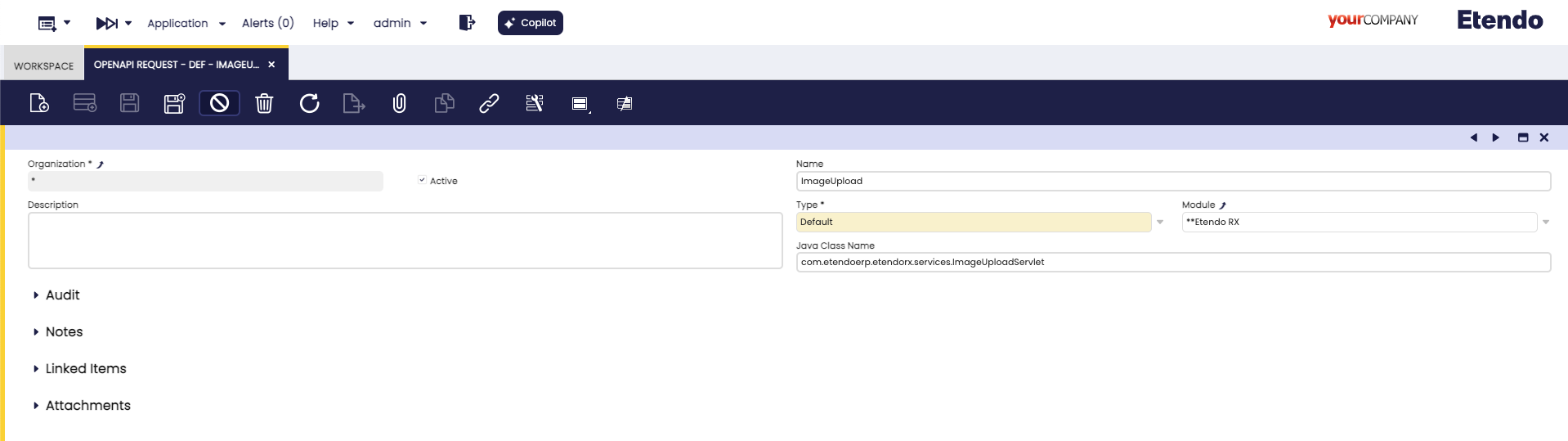Maximize the form view panel
This screenshot has height=441, width=1568.
tap(1523, 137)
